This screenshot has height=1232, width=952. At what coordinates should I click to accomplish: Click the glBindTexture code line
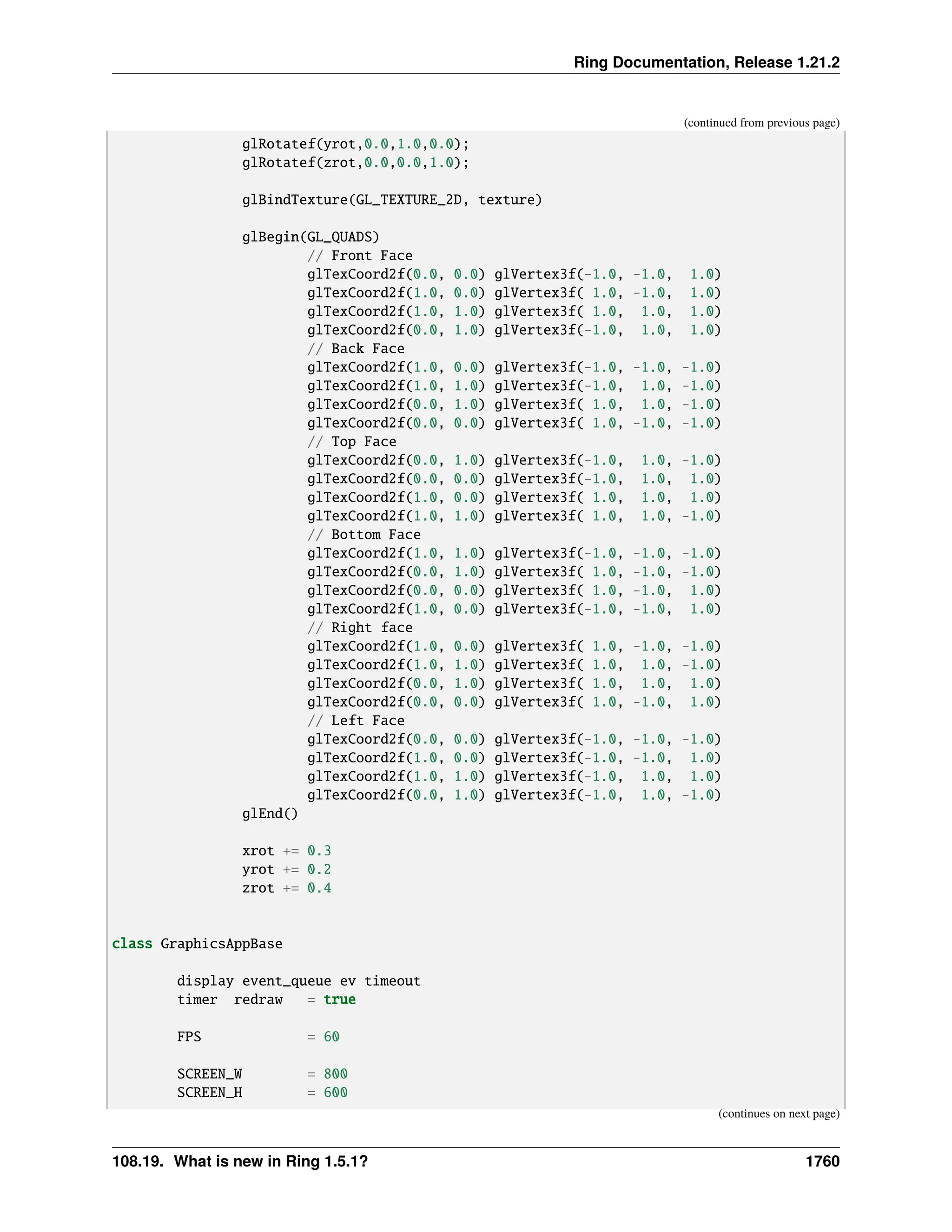click(x=391, y=200)
